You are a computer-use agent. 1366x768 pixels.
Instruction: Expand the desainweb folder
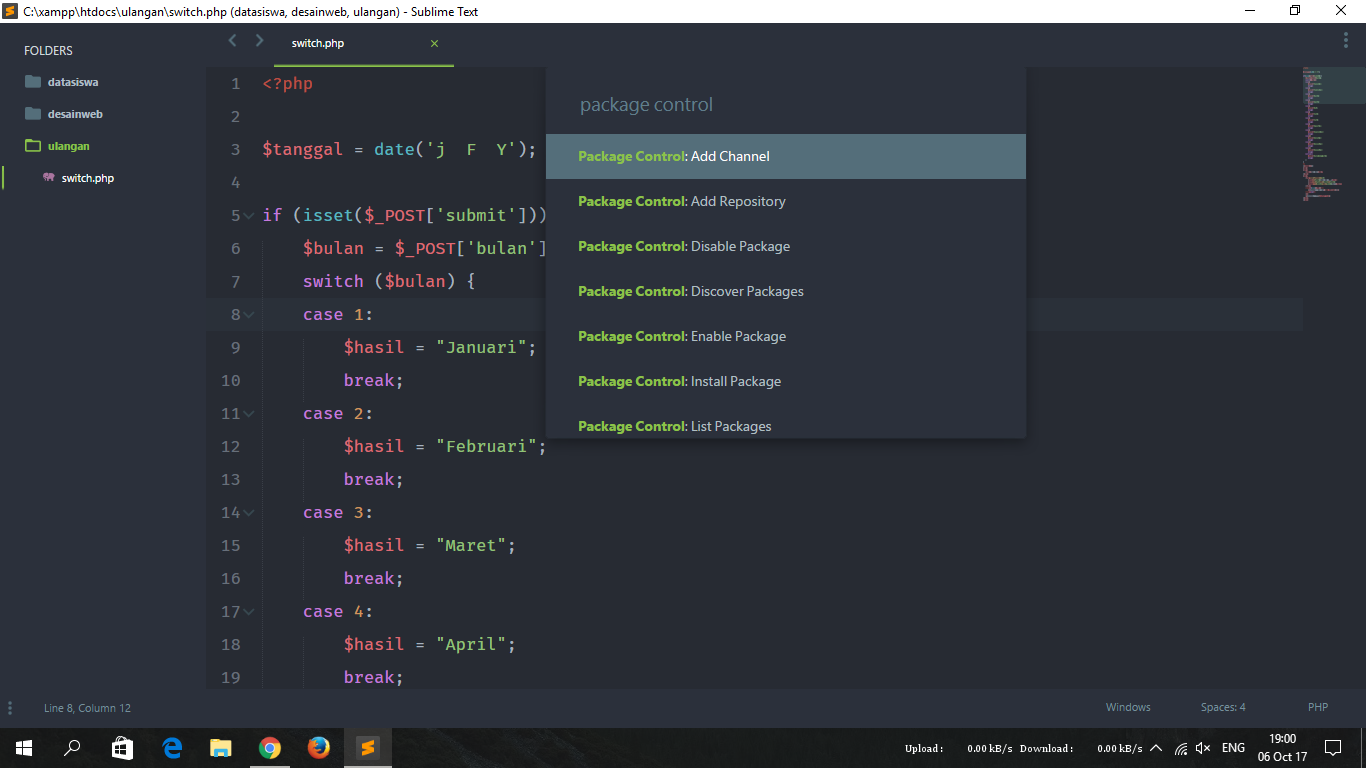[75, 114]
